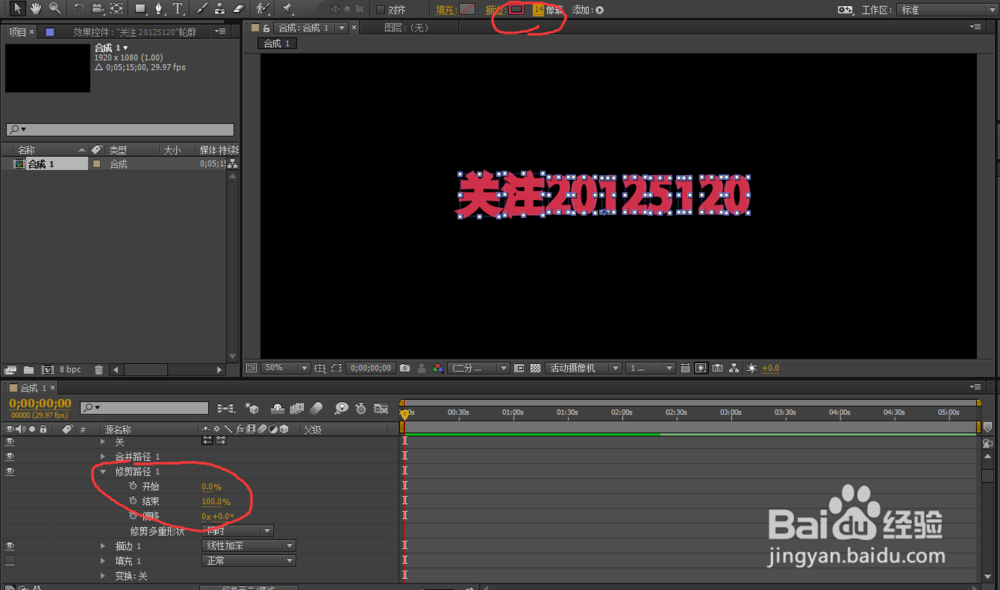Toggle lock on composition viewer tab
The image size is (1000, 590).
[266, 28]
